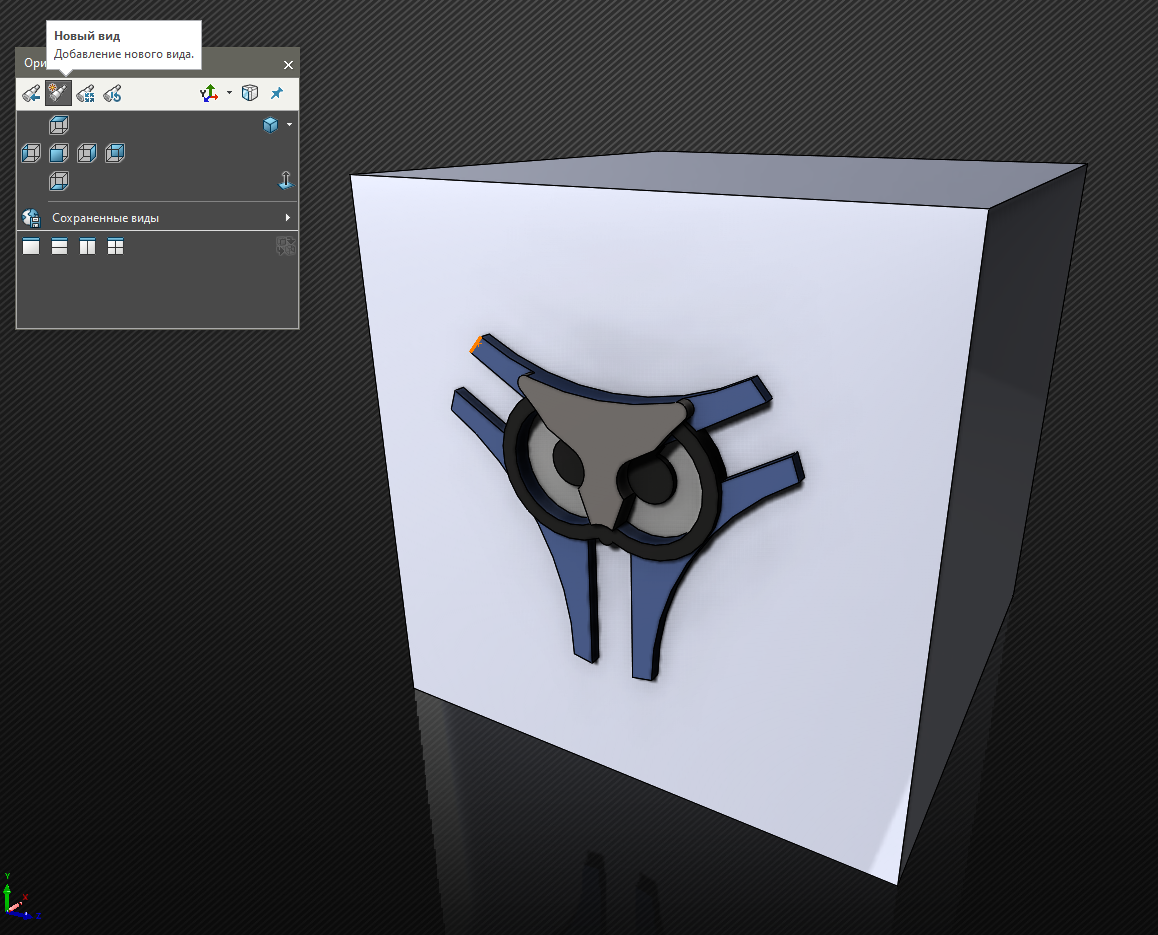1158x935 pixels.
Task: Select the Back standard view cube
Action: 115,153
